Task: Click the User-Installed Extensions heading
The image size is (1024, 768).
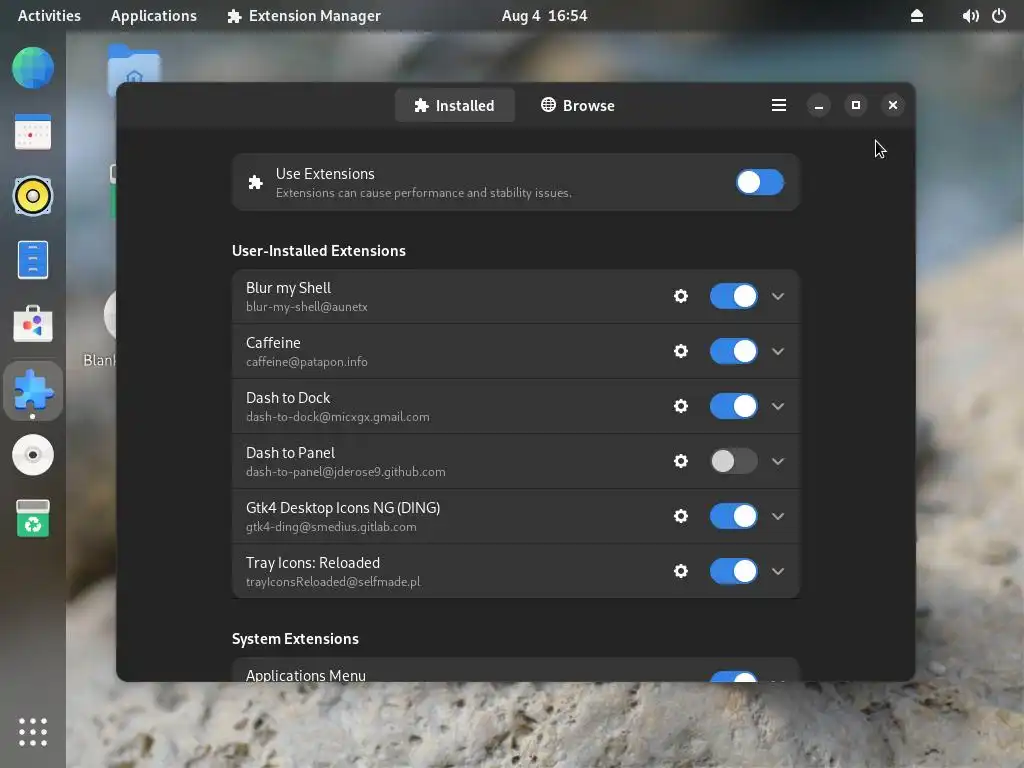Action: pyautogui.click(x=319, y=251)
